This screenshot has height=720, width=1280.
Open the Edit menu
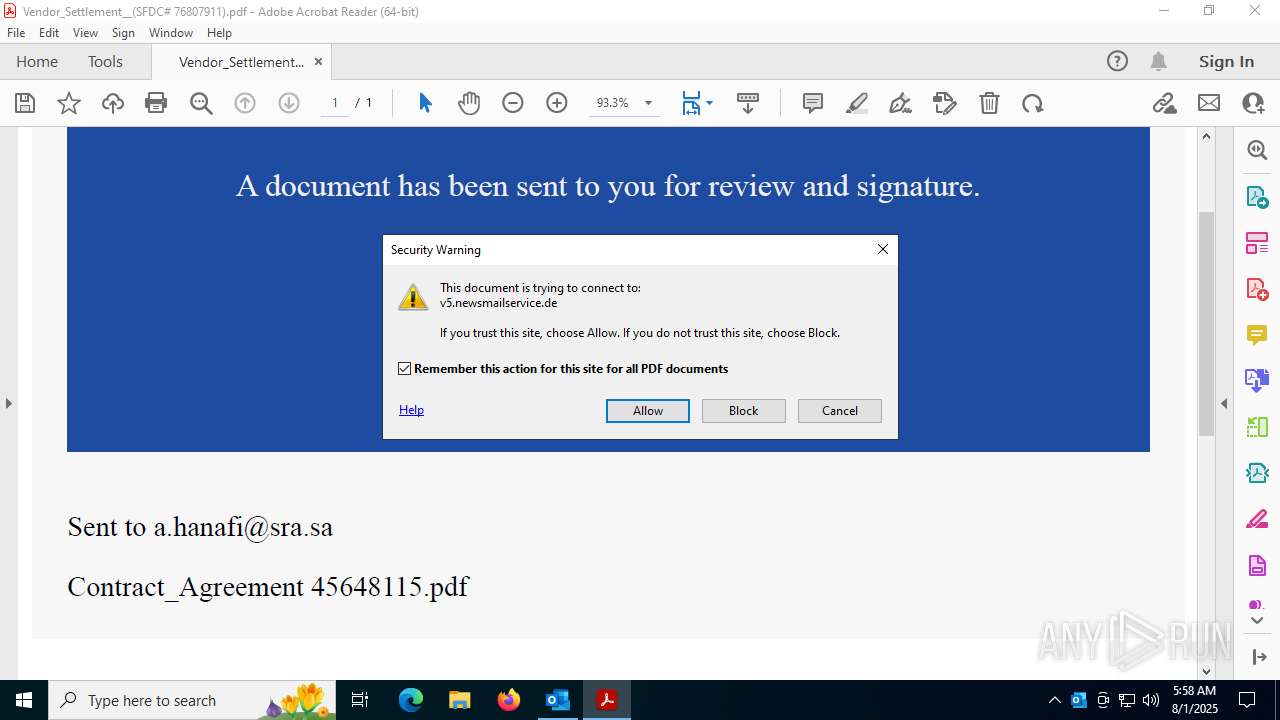(x=49, y=33)
